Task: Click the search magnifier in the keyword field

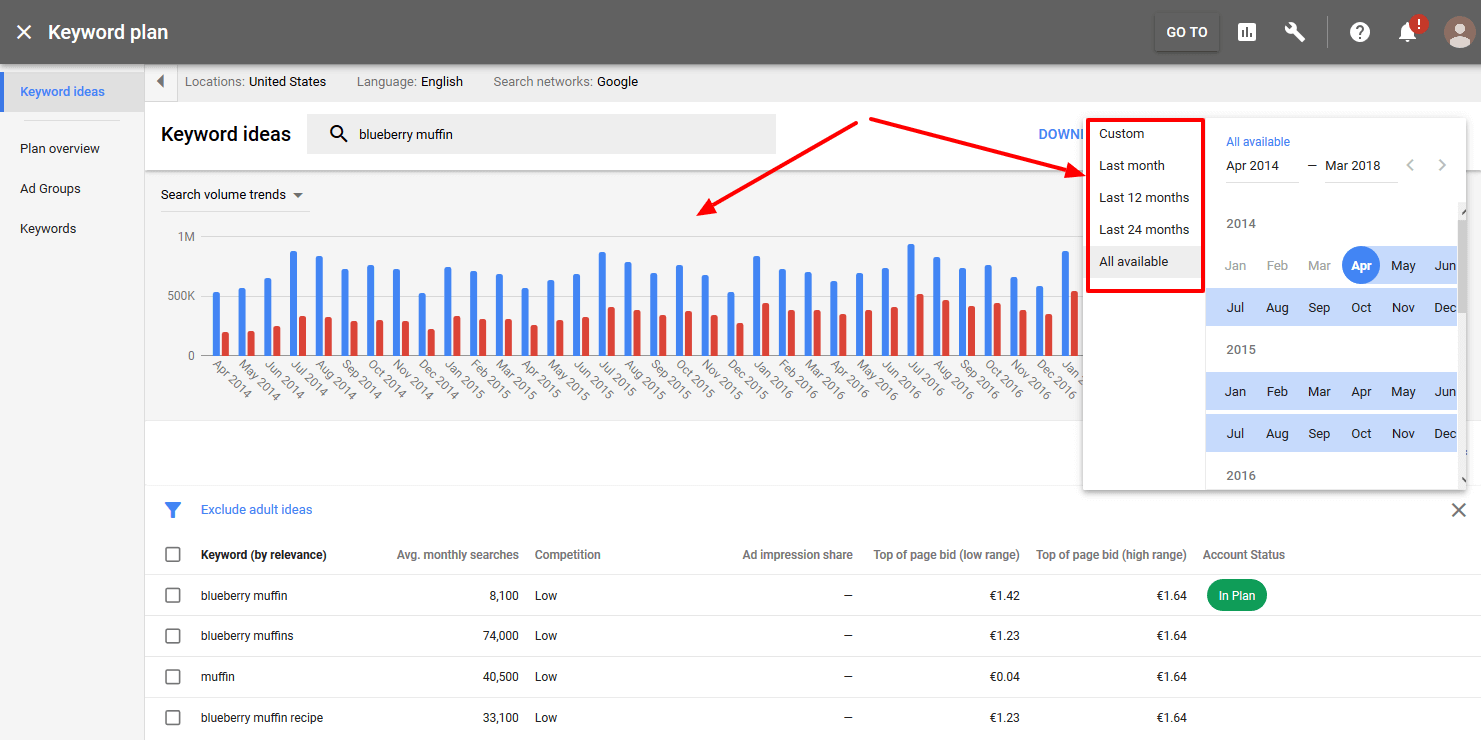Action: pyautogui.click(x=340, y=133)
